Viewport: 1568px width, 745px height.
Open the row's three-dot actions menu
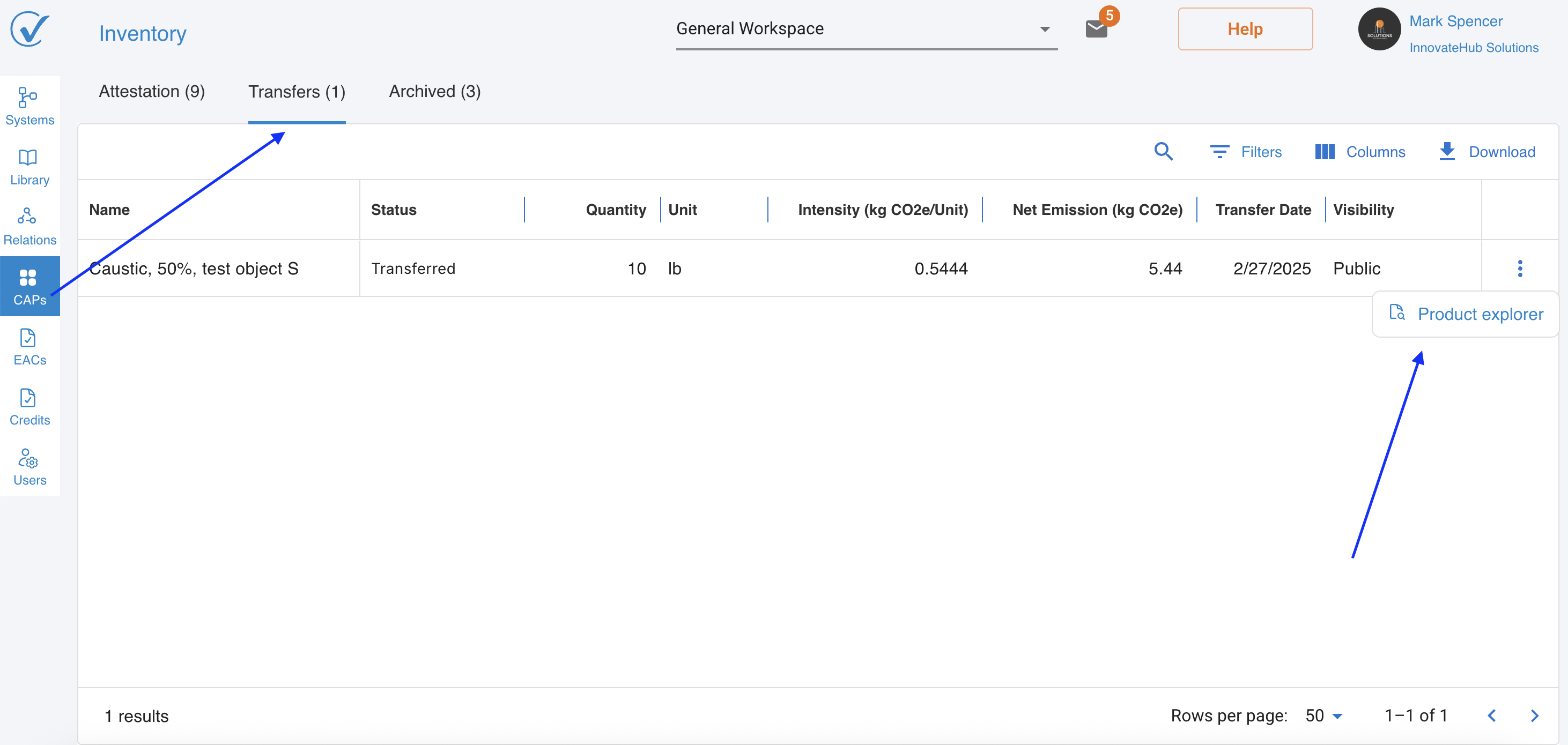[x=1519, y=268]
